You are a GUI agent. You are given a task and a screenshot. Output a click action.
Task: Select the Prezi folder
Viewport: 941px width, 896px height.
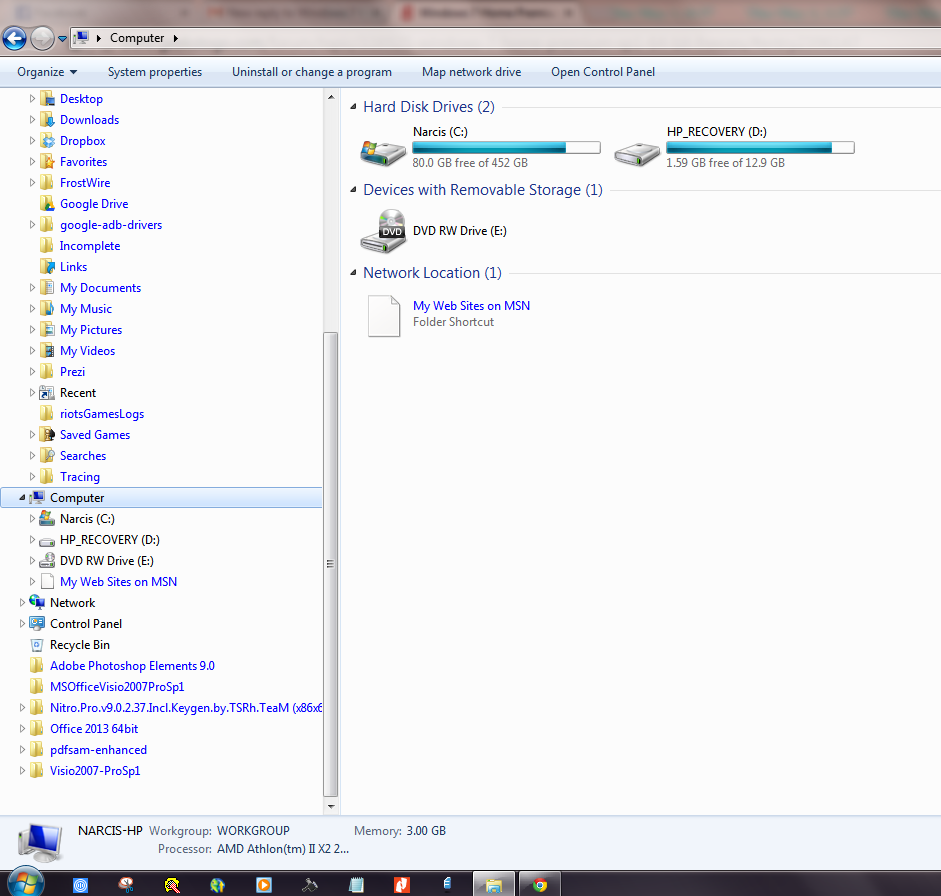tap(72, 372)
